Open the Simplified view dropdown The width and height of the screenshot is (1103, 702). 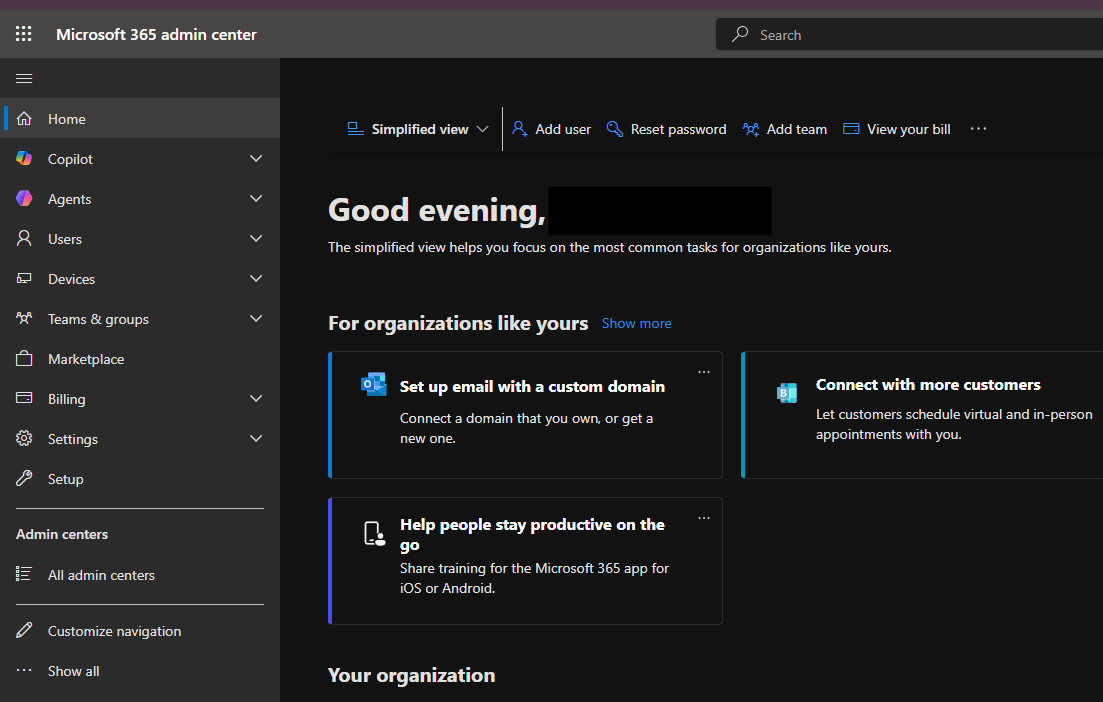click(x=418, y=129)
